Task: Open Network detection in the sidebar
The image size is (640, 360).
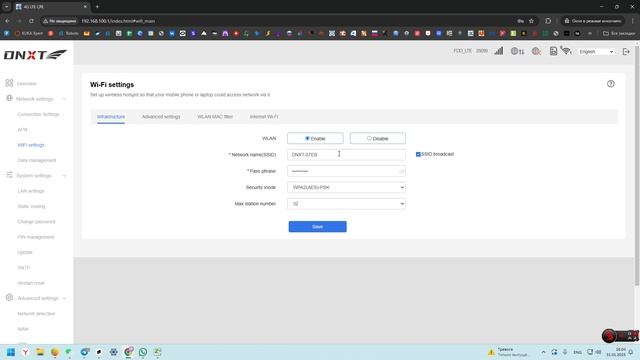Action: 36,314
